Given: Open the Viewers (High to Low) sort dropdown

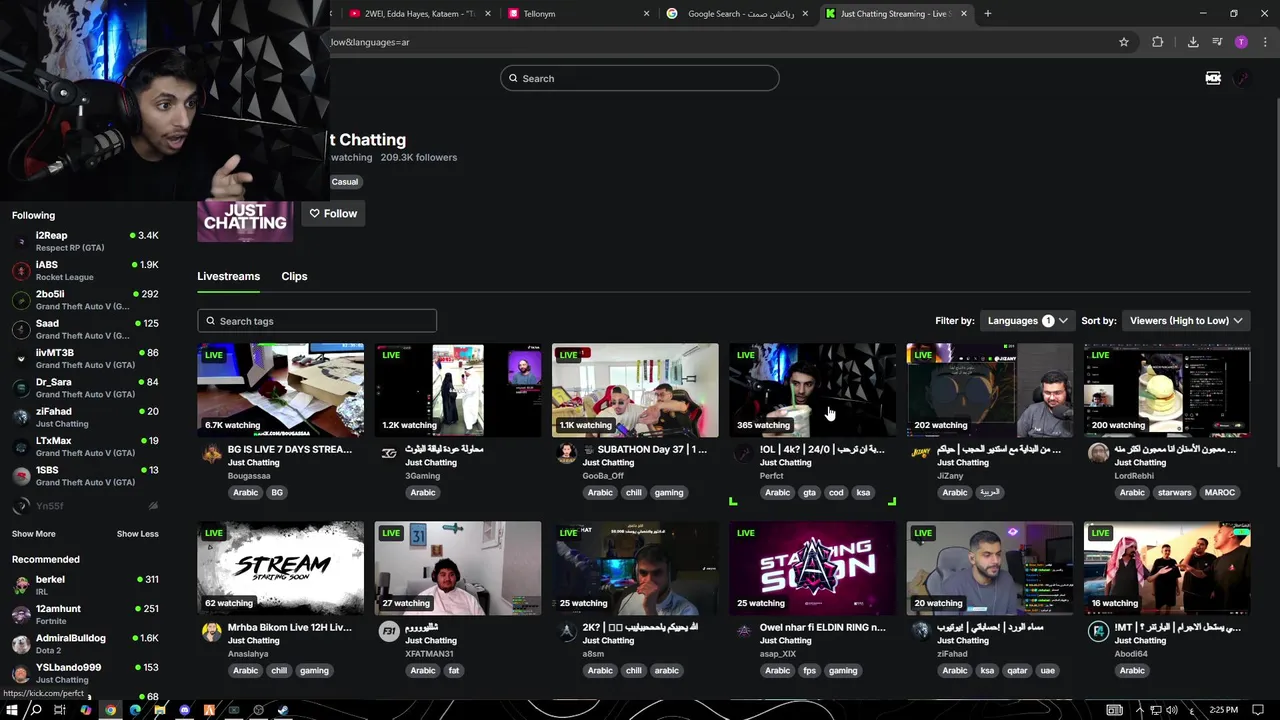Looking at the screenshot, I should click(x=1186, y=321).
